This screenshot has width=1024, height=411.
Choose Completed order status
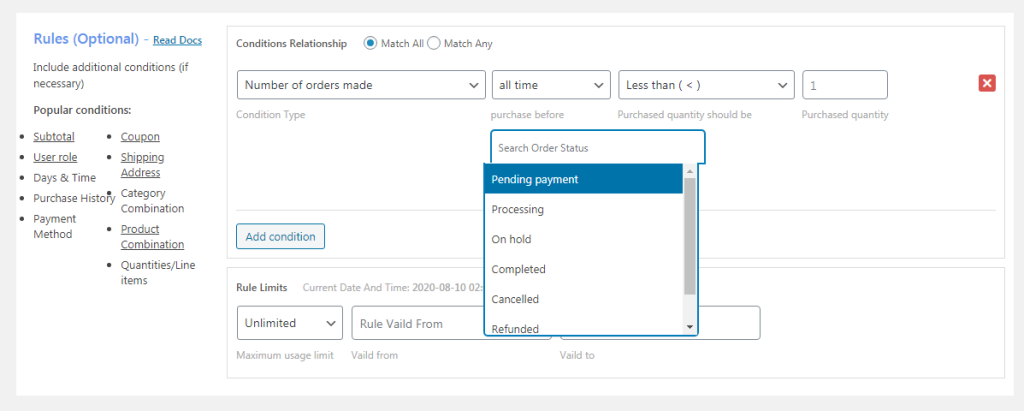pyautogui.click(x=583, y=269)
